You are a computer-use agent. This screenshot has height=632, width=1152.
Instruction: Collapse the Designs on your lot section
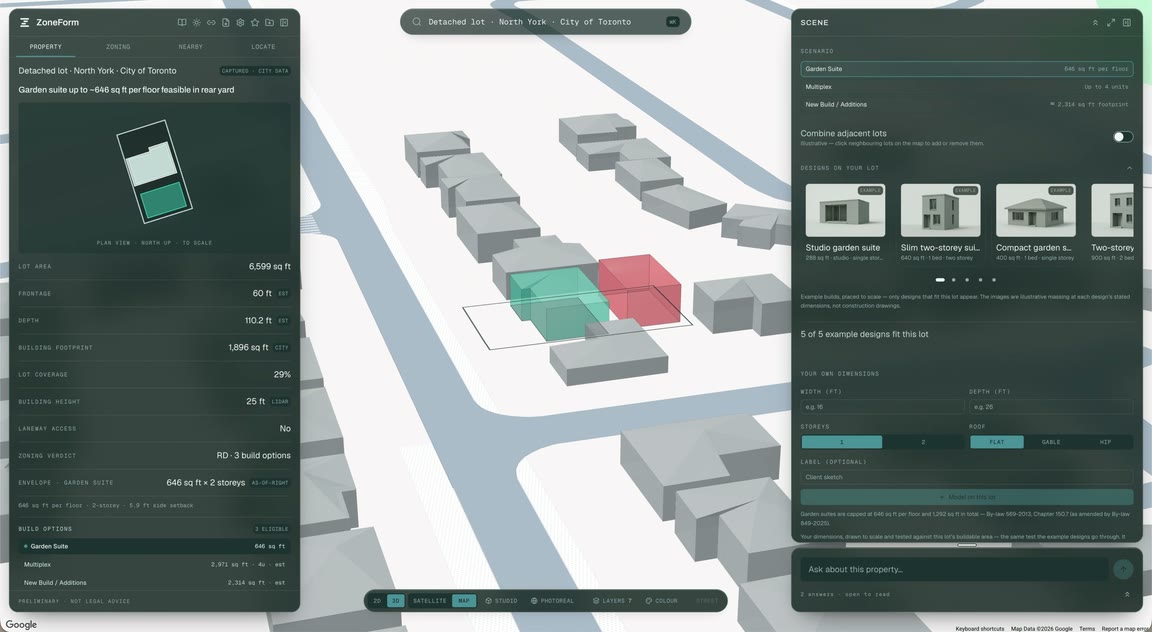(x=1129, y=168)
